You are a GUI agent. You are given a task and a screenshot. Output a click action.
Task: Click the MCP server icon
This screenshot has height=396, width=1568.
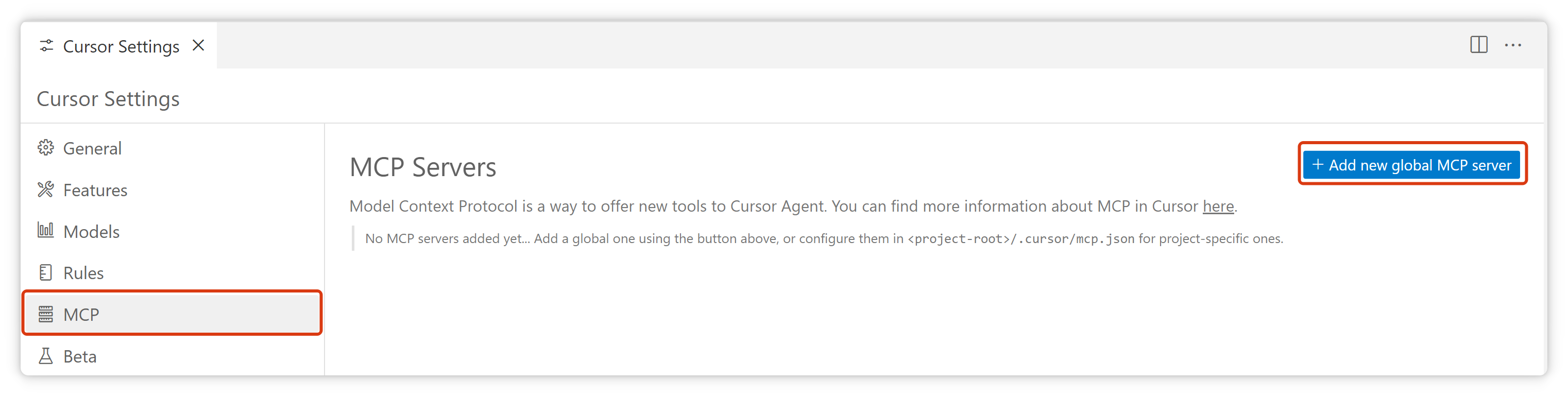(x=46, y=314)
